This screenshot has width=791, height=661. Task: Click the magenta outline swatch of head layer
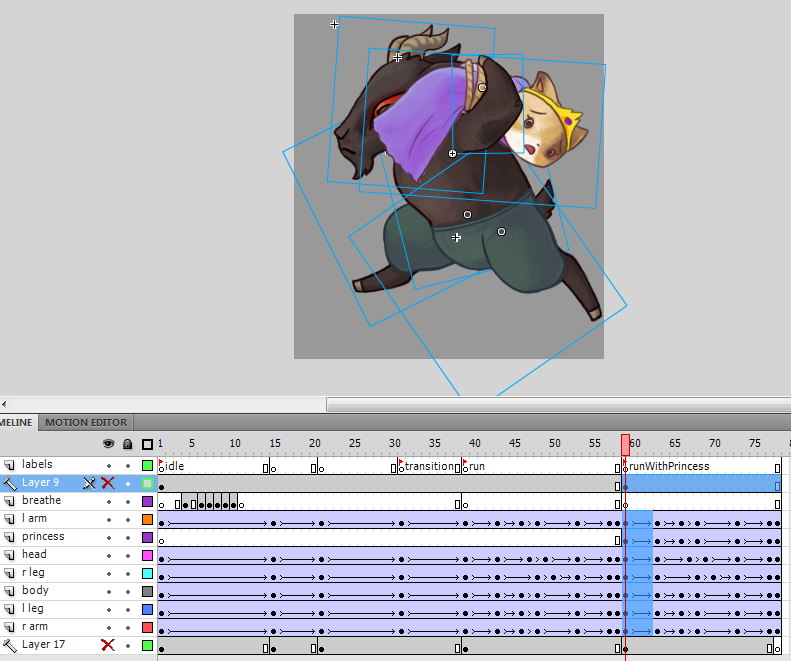coord(147,556)
